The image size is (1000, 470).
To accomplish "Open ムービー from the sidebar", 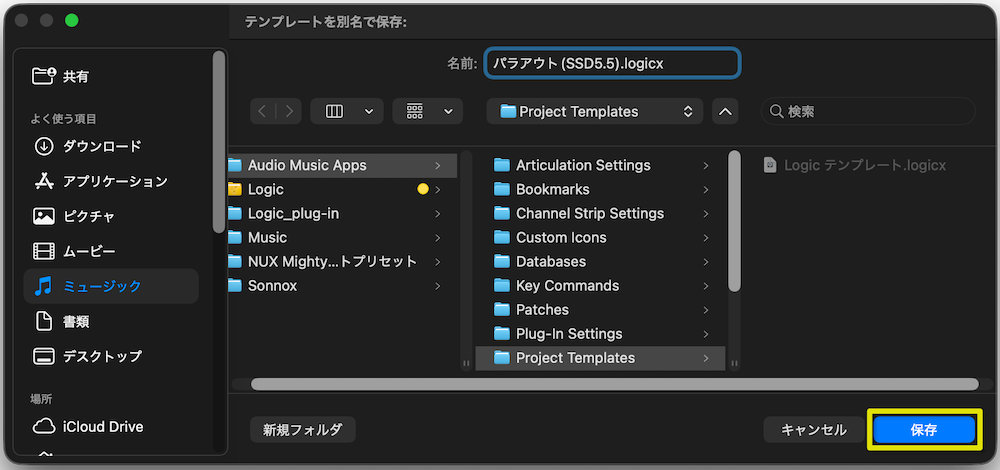I will tap(88, 251).
